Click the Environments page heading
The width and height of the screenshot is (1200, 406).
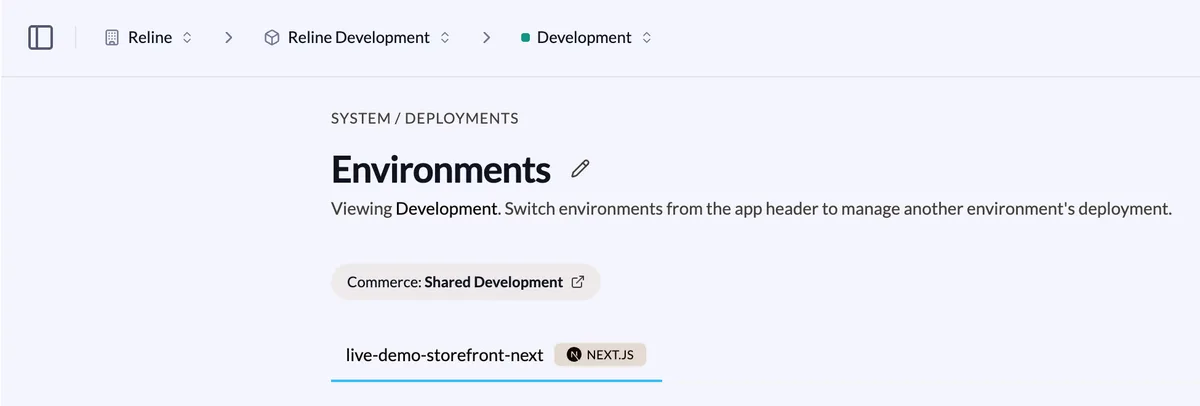441,169
